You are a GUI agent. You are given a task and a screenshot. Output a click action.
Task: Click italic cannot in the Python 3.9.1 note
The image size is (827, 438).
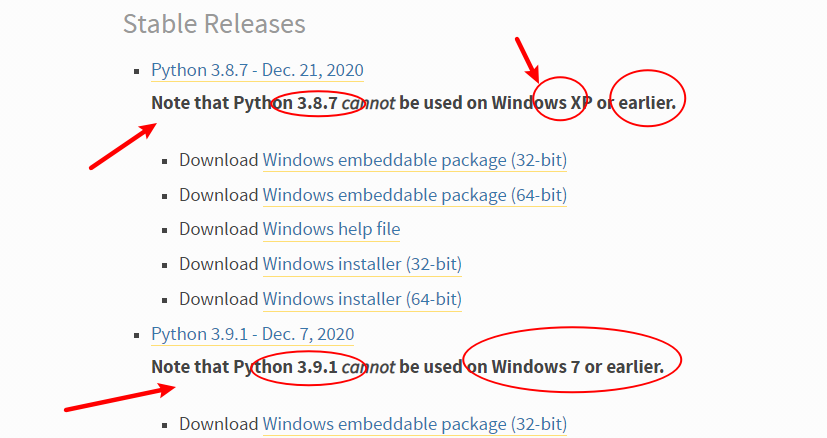pos(368,367)
